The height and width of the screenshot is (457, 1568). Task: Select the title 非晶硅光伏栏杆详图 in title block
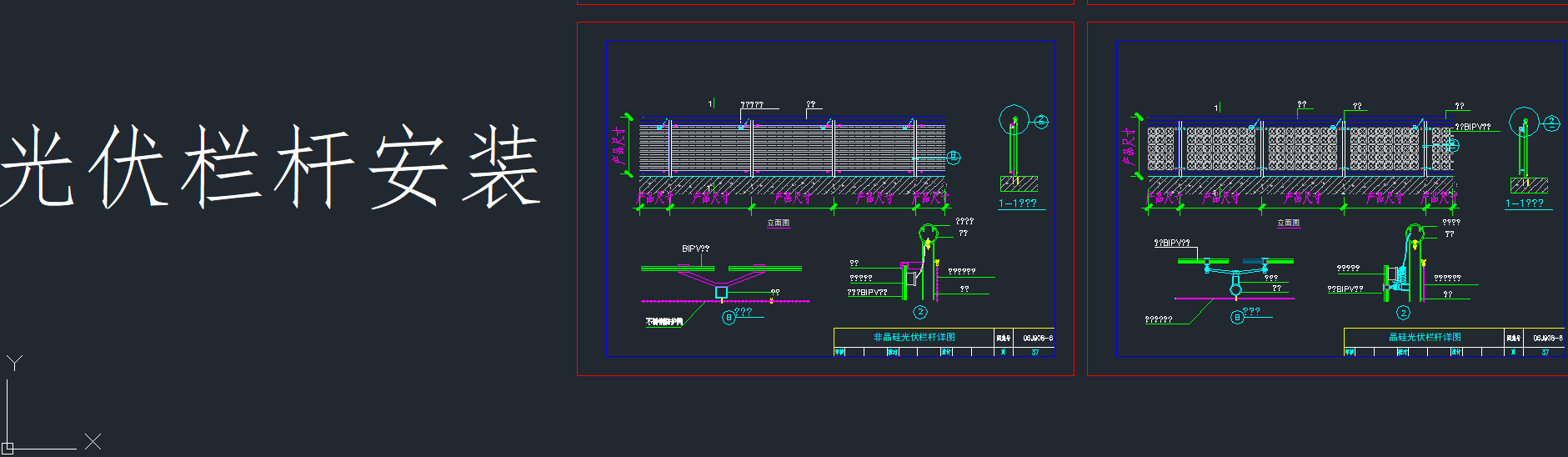point(914,338)
